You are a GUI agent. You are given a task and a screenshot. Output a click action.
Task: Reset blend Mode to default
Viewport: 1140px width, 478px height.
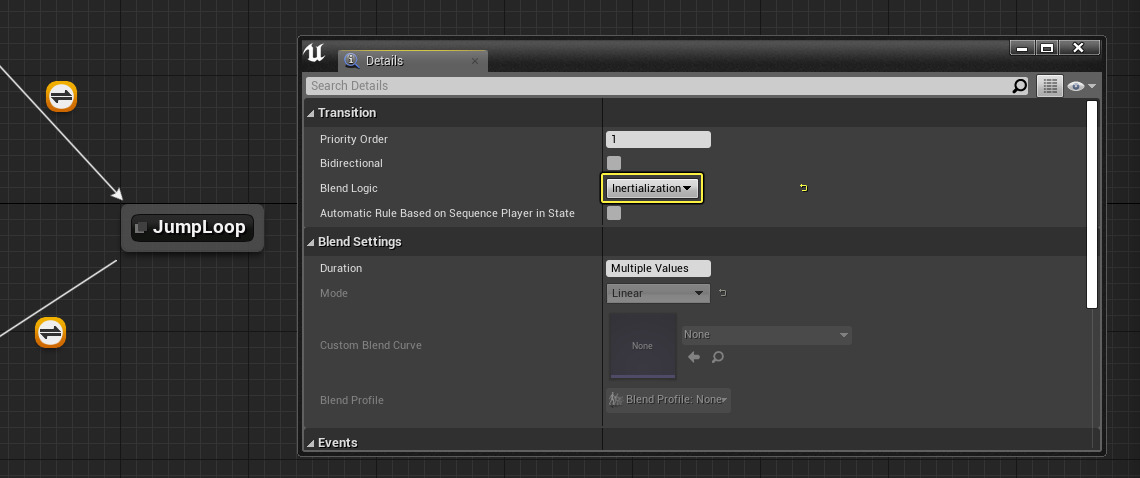723,293
